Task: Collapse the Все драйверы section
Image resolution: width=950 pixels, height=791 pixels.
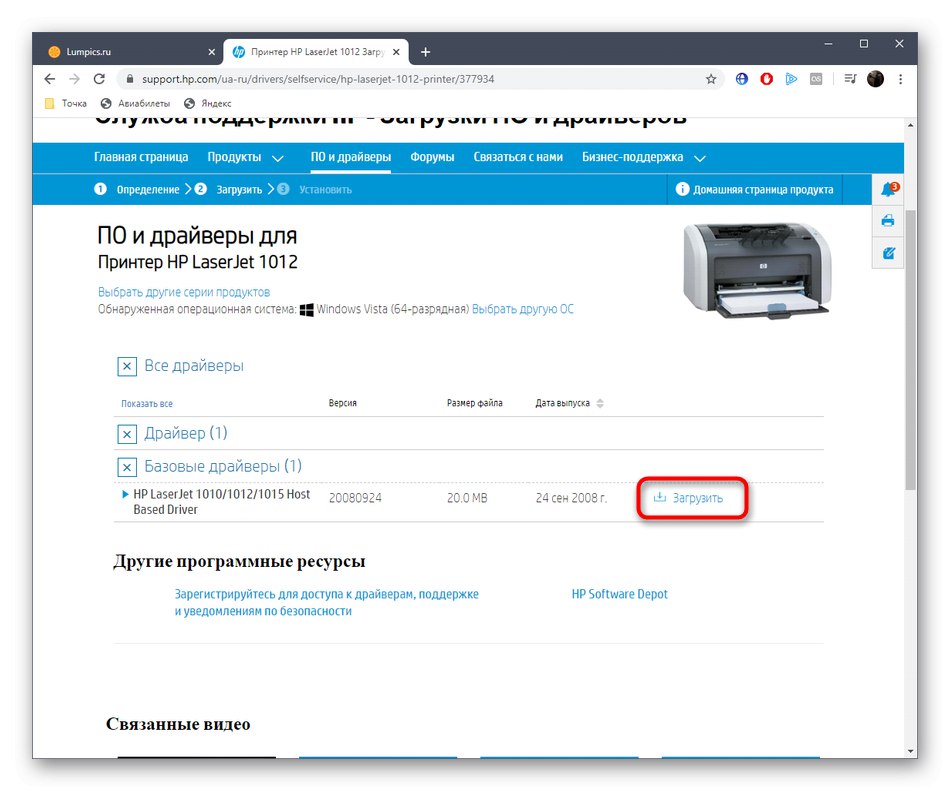Action: (x=127, y=366)
